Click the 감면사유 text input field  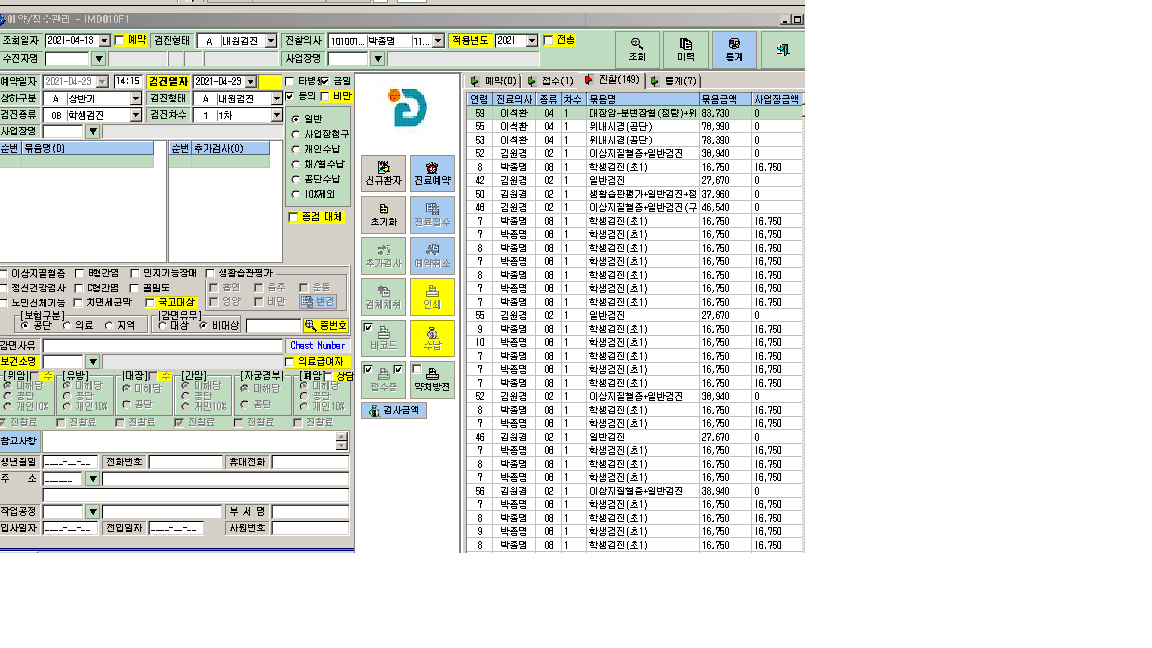163,345
